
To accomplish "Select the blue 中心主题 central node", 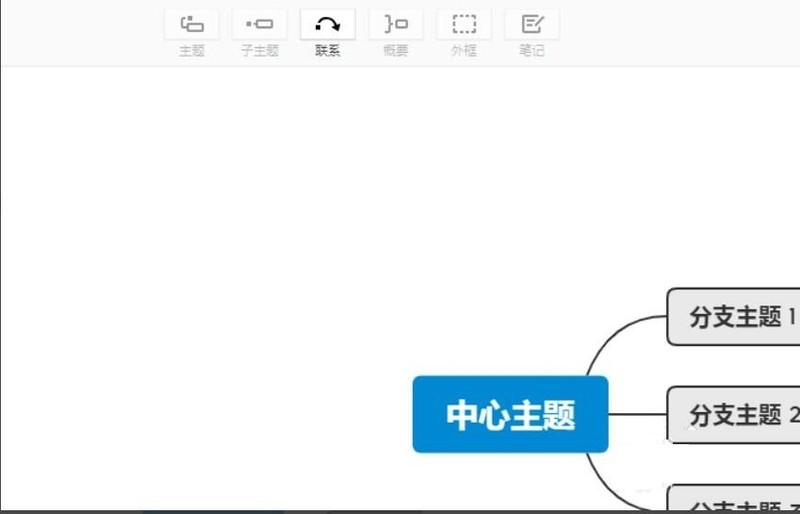I will coord(510,414).
